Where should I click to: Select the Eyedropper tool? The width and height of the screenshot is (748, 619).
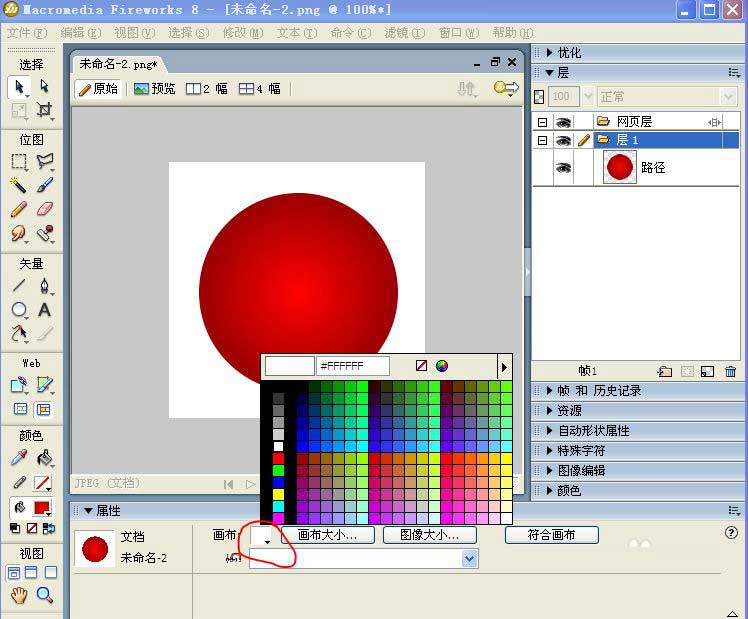point(19,459)
